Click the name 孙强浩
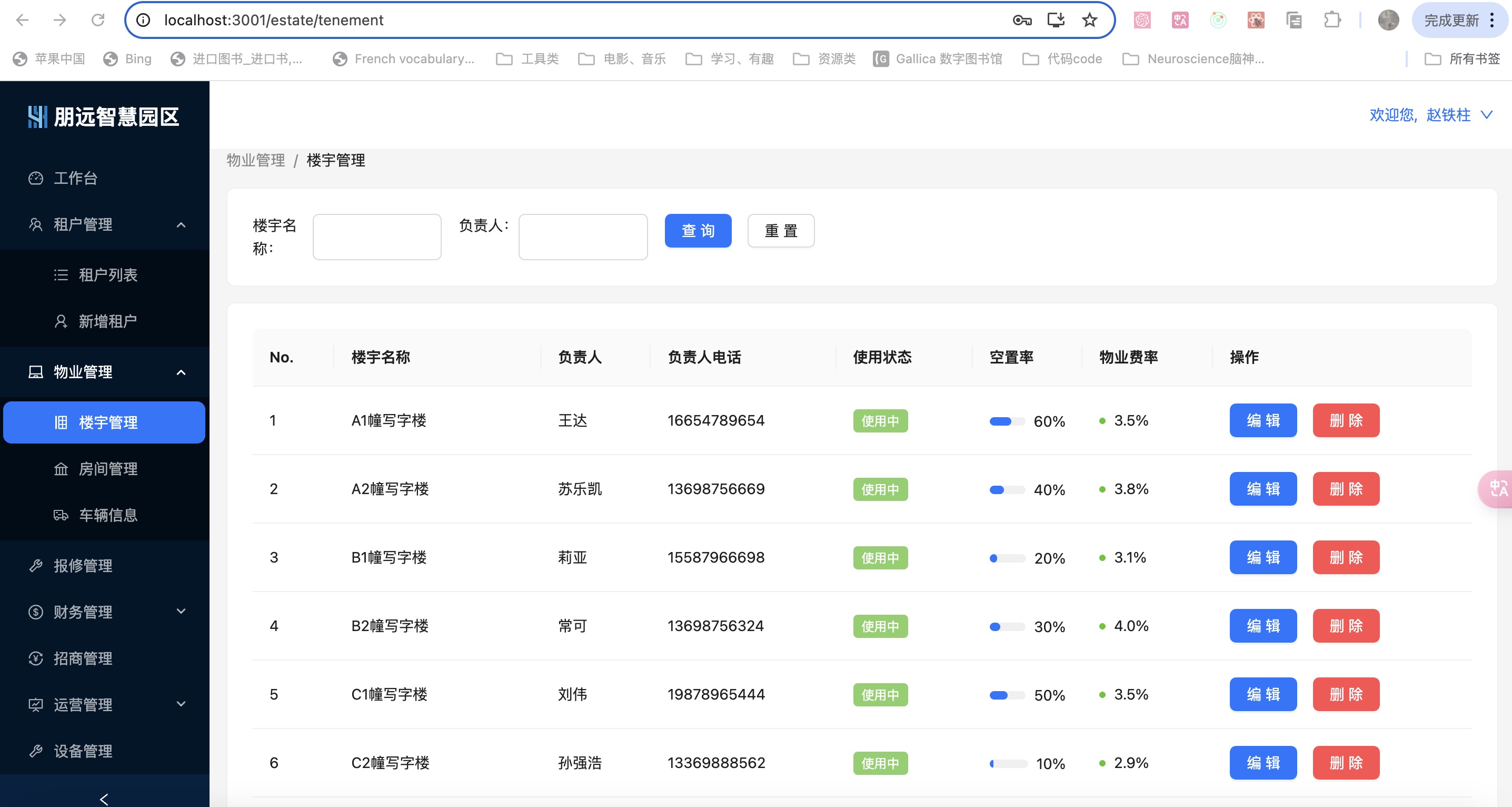The width and height of the screenshot is (1512, 807). point(580,762)
